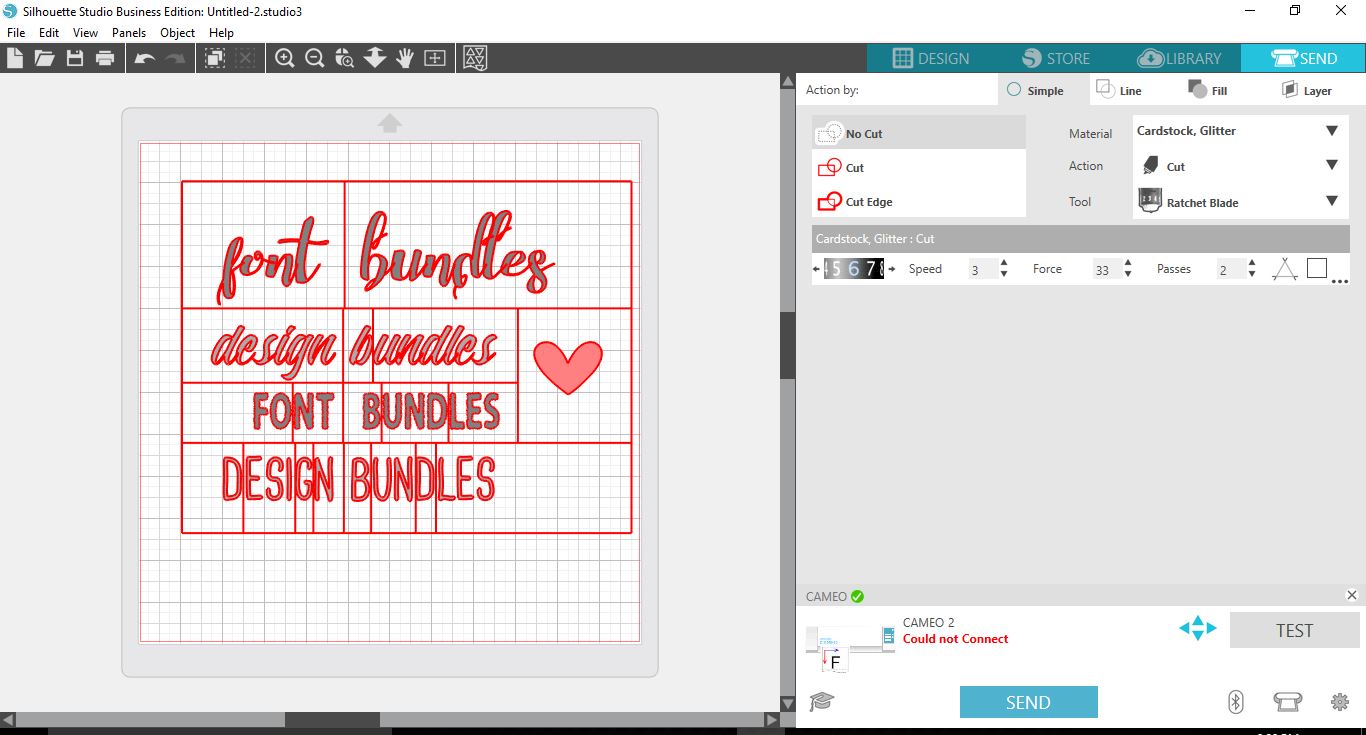Decrease the Passes value
The height and width of the screenshot is (735, 1366).
coord(1252,274)
